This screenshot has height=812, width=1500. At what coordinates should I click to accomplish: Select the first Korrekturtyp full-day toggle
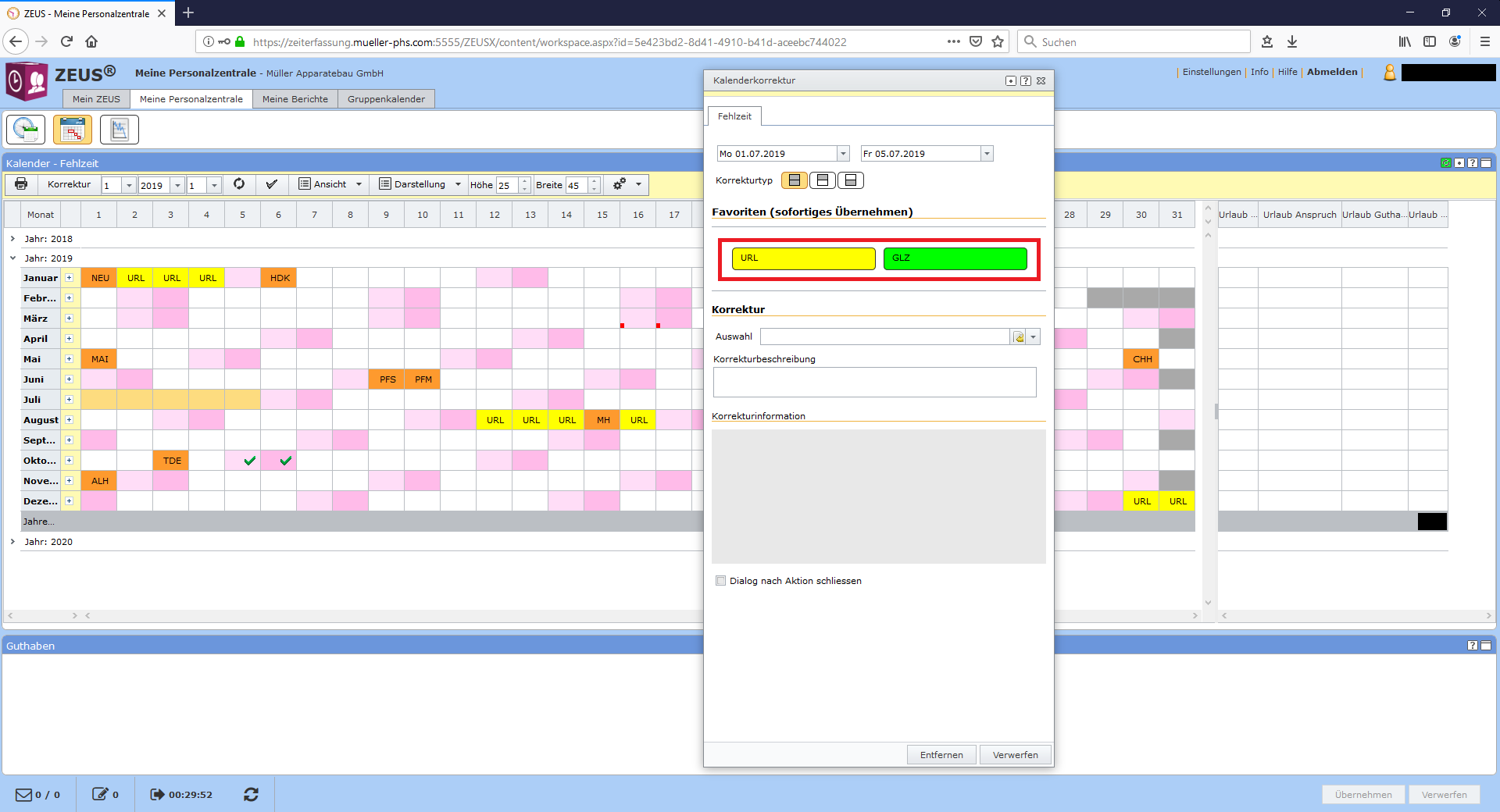tap(795, 180)
